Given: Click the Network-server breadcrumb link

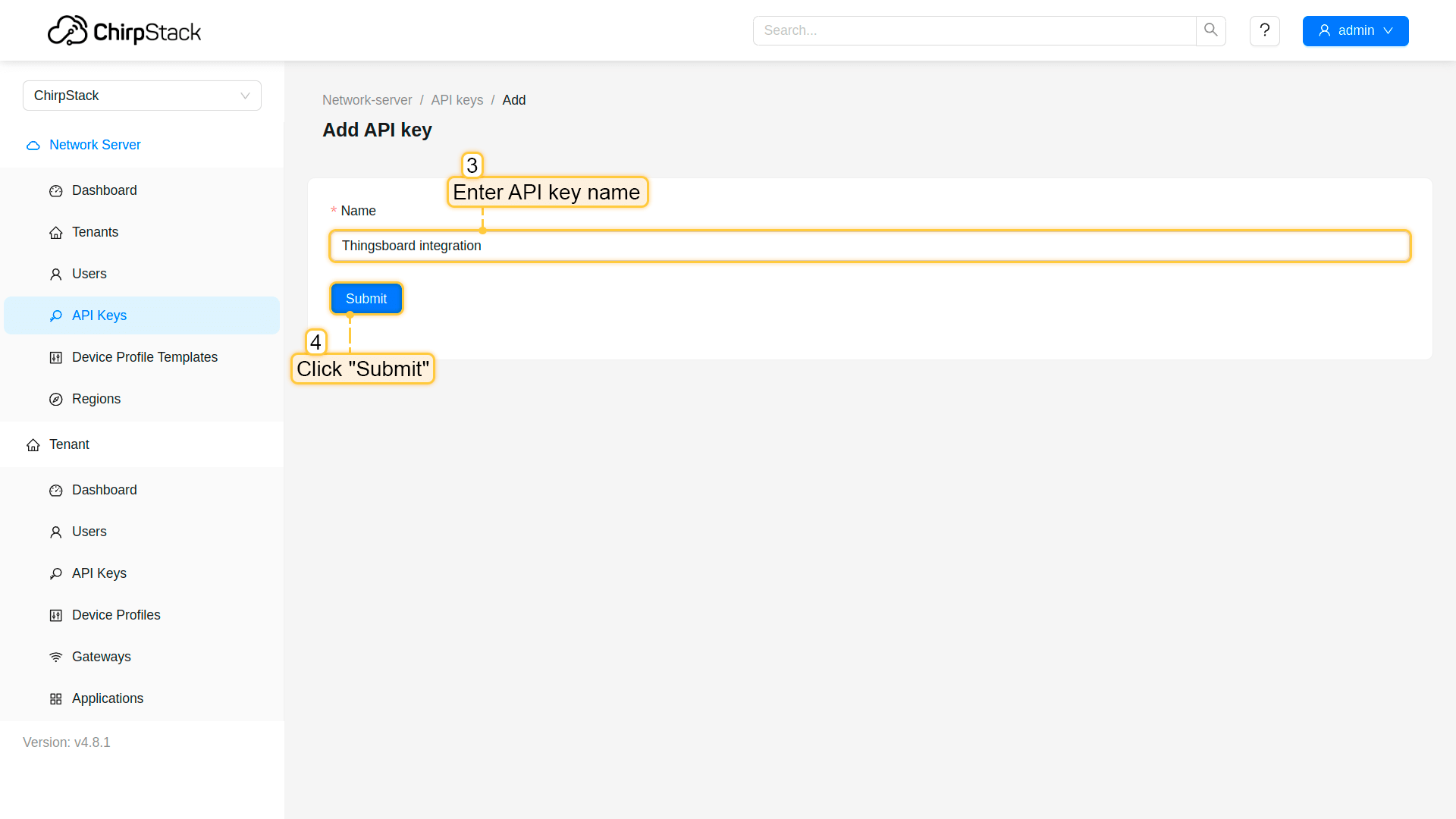Looking at the screenshot, I should (367, 100).
